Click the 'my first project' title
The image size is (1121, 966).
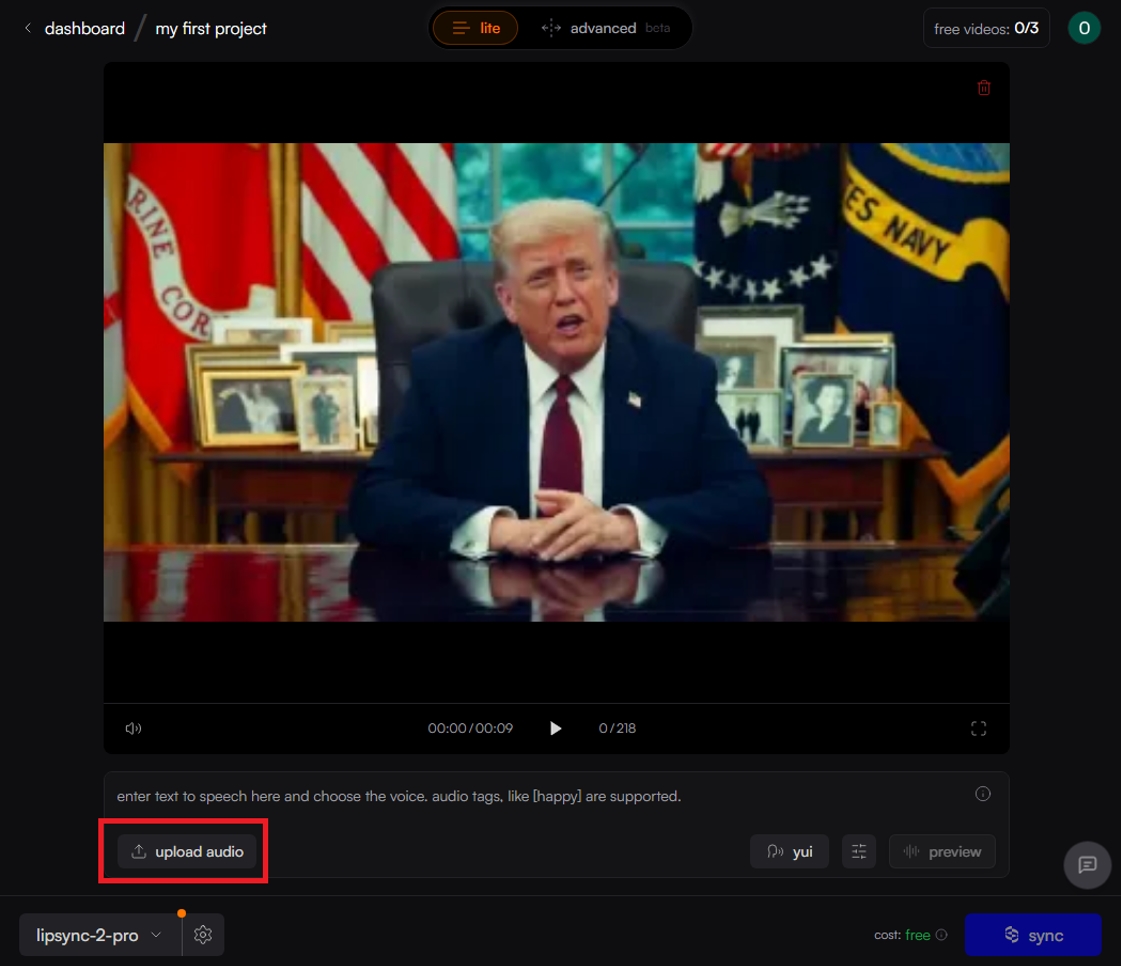pos(211,29)
